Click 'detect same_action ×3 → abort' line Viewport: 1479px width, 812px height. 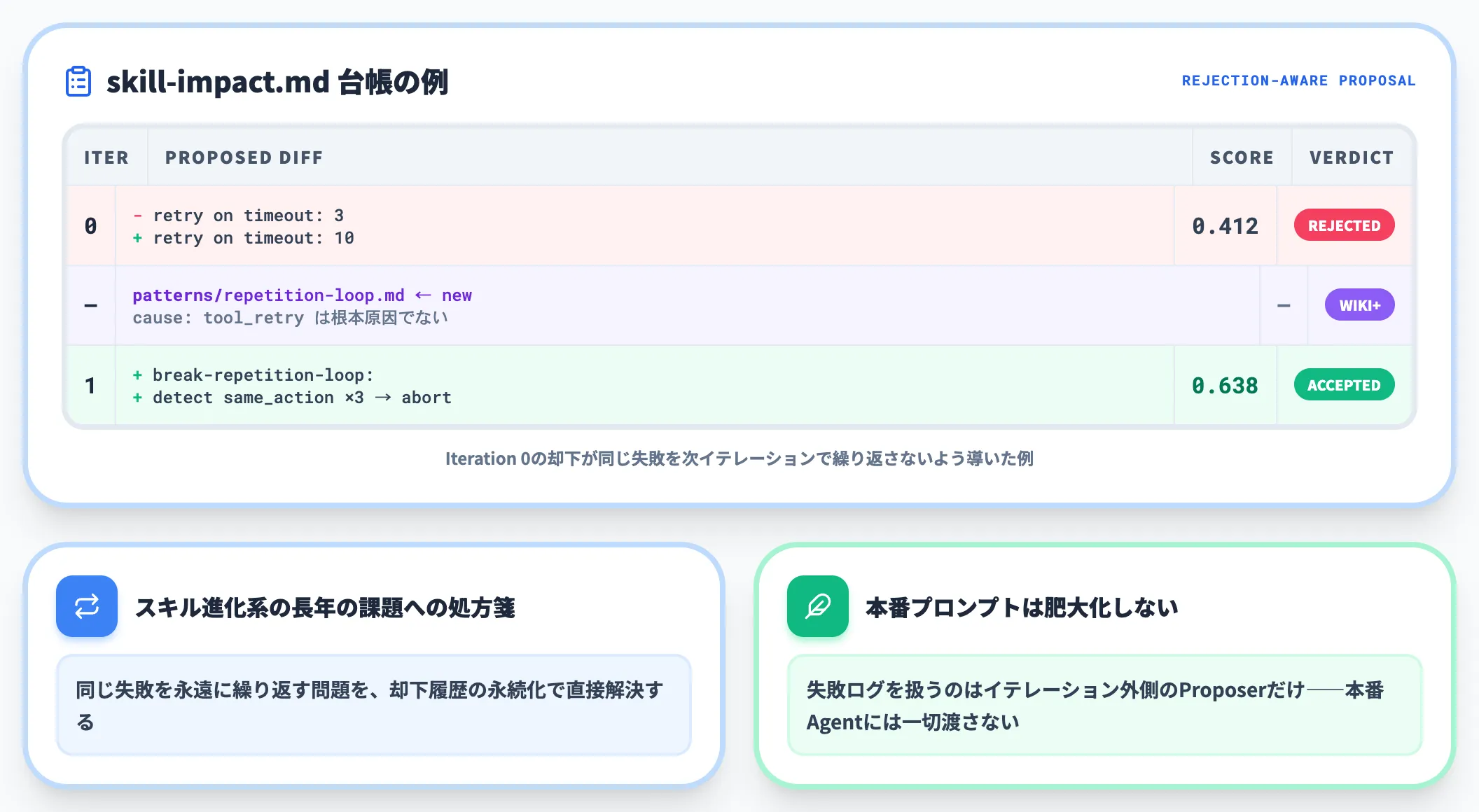[x=292, y=397]
